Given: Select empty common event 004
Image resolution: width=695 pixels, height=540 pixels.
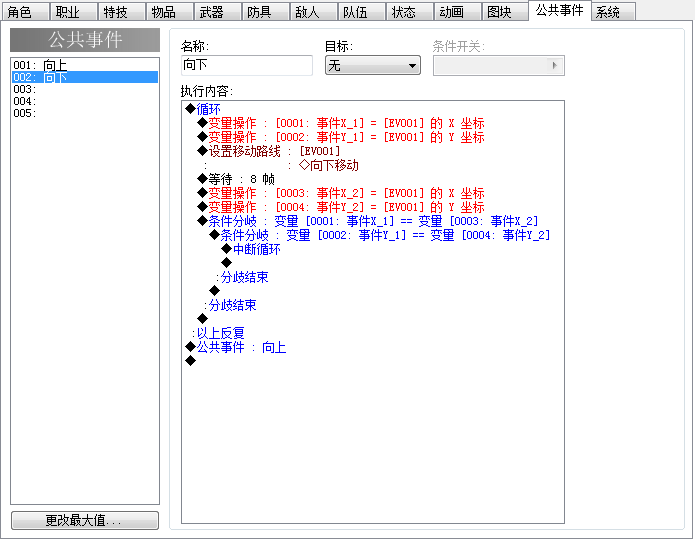Looking at the screenshot, I should tap(85, 101).
